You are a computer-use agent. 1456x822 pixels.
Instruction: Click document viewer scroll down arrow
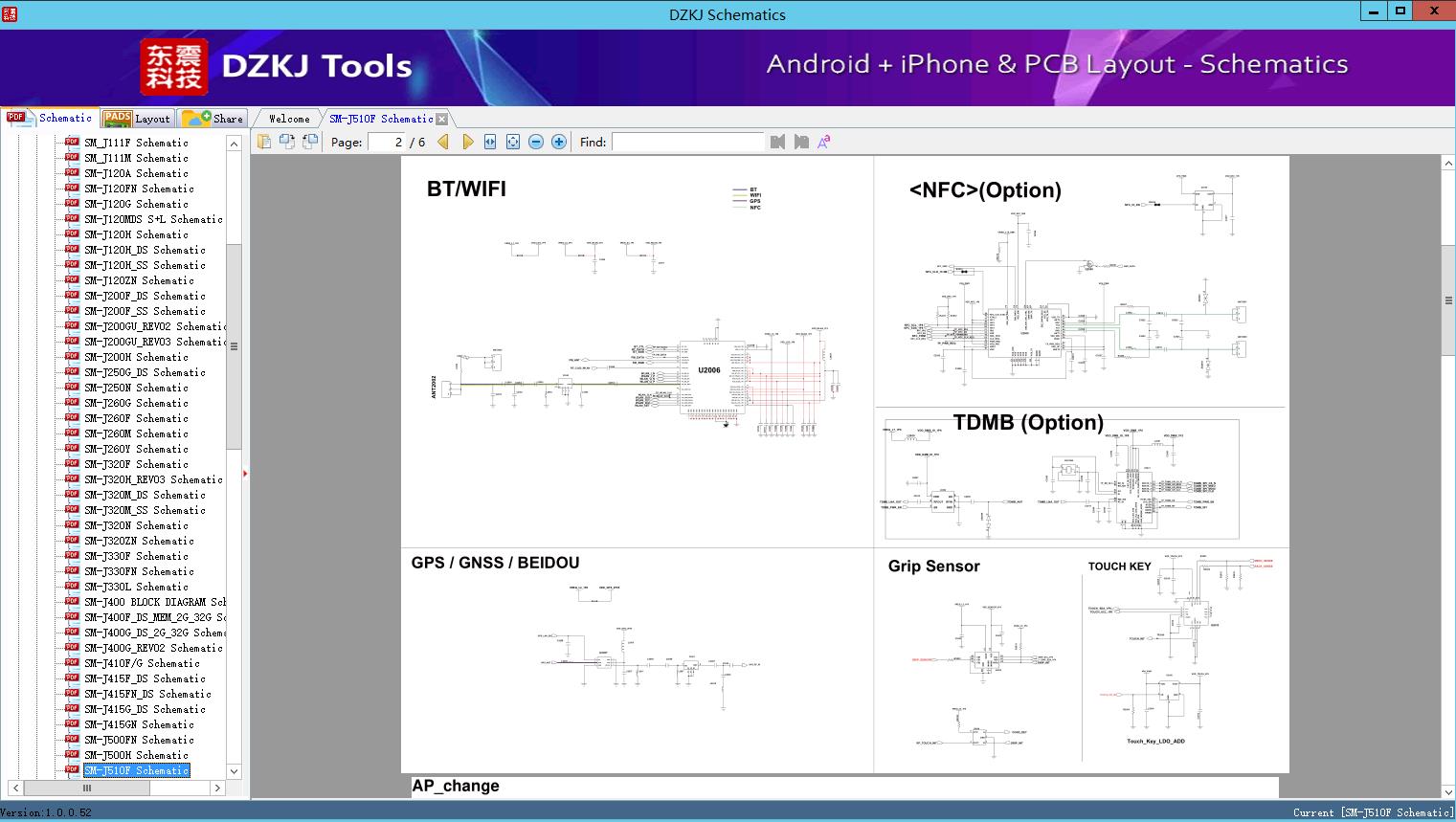point(1447,791)
